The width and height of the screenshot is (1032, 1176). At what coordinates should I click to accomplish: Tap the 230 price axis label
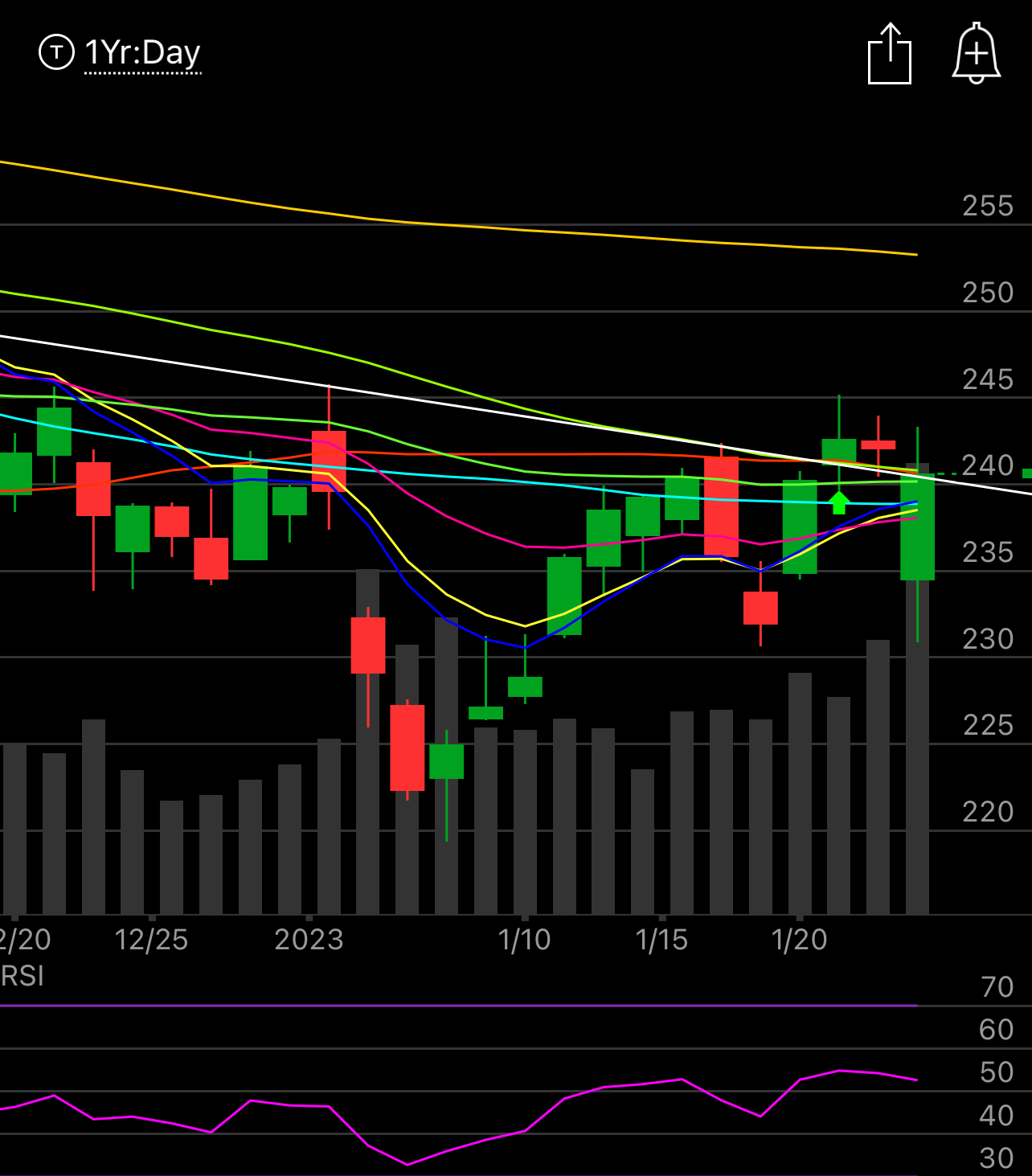coord(988,639)
